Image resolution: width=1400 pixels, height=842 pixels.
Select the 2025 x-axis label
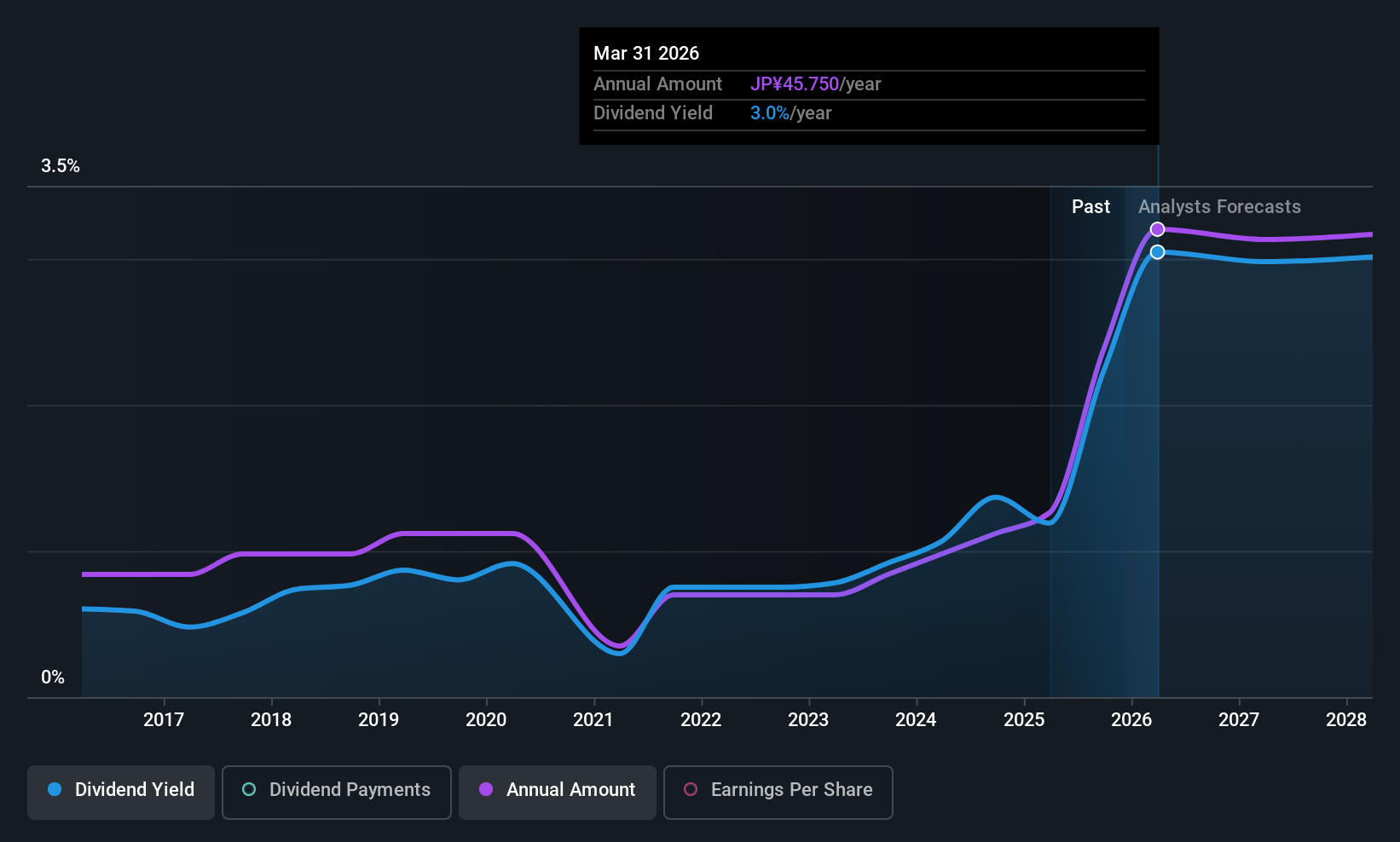(1024, 720)
